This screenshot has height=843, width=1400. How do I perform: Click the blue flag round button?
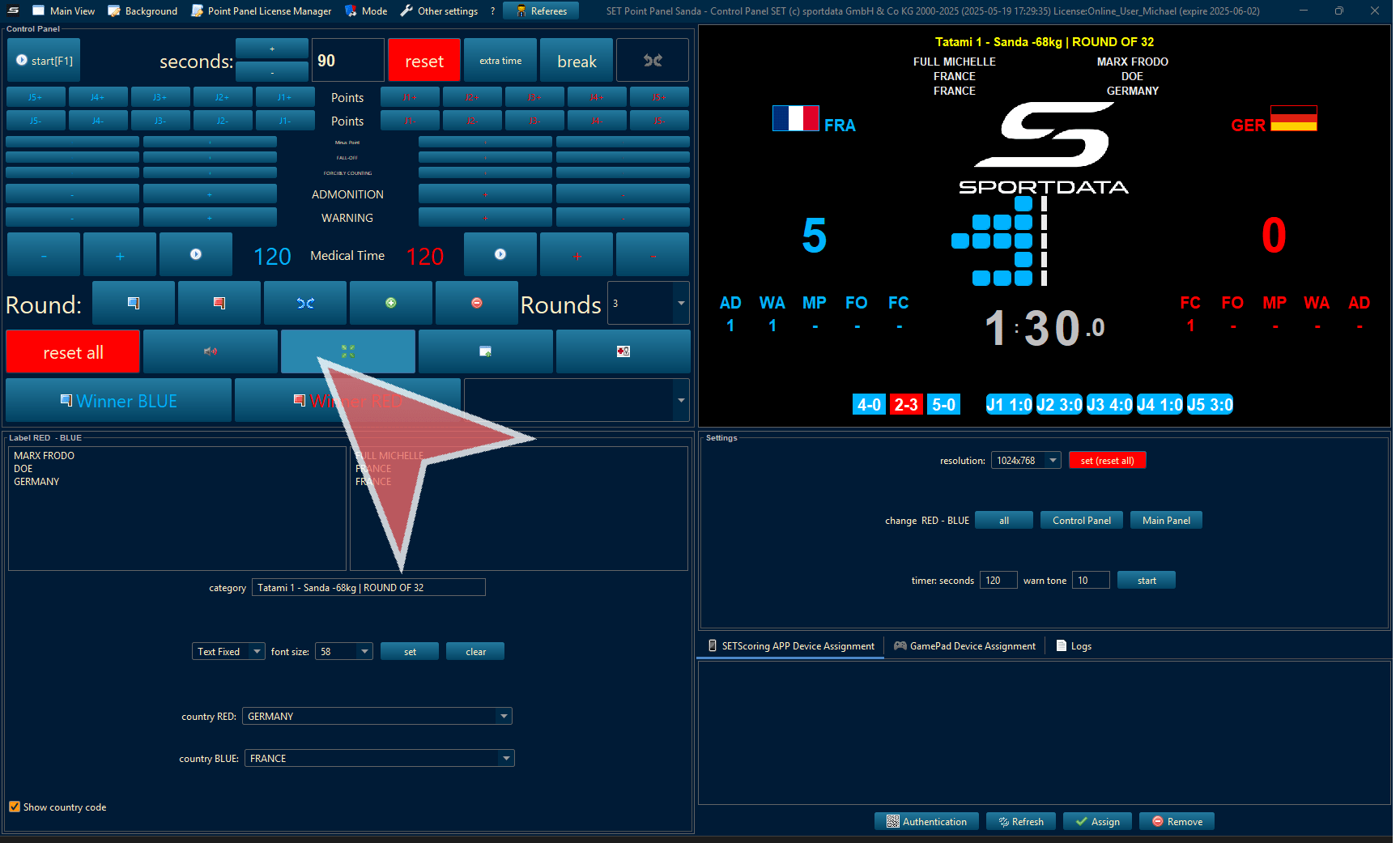pyautogui.click(x=134, y=303)
